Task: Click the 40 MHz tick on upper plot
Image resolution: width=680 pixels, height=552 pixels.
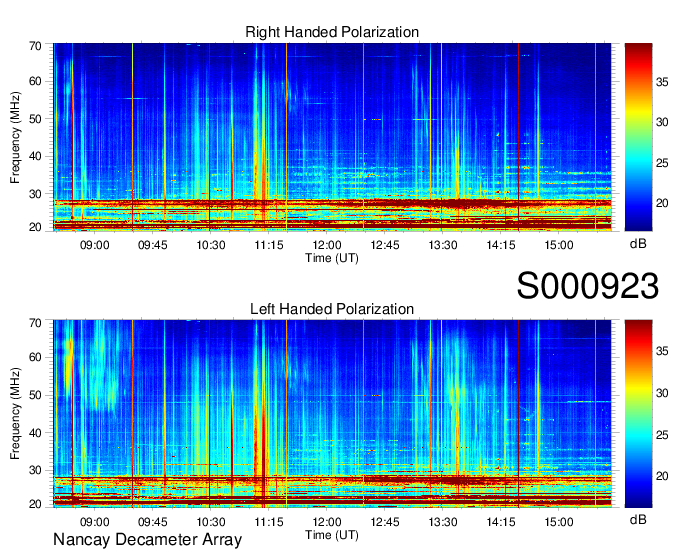Action: coord(35,156)
